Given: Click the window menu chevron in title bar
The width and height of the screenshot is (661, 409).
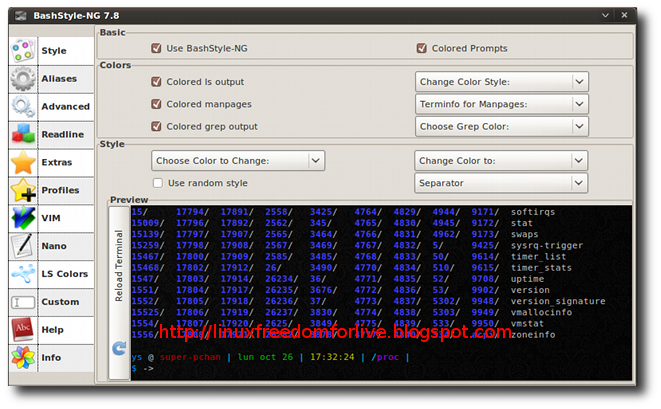Looking at the screenshot, I should (x=605, y=16).
